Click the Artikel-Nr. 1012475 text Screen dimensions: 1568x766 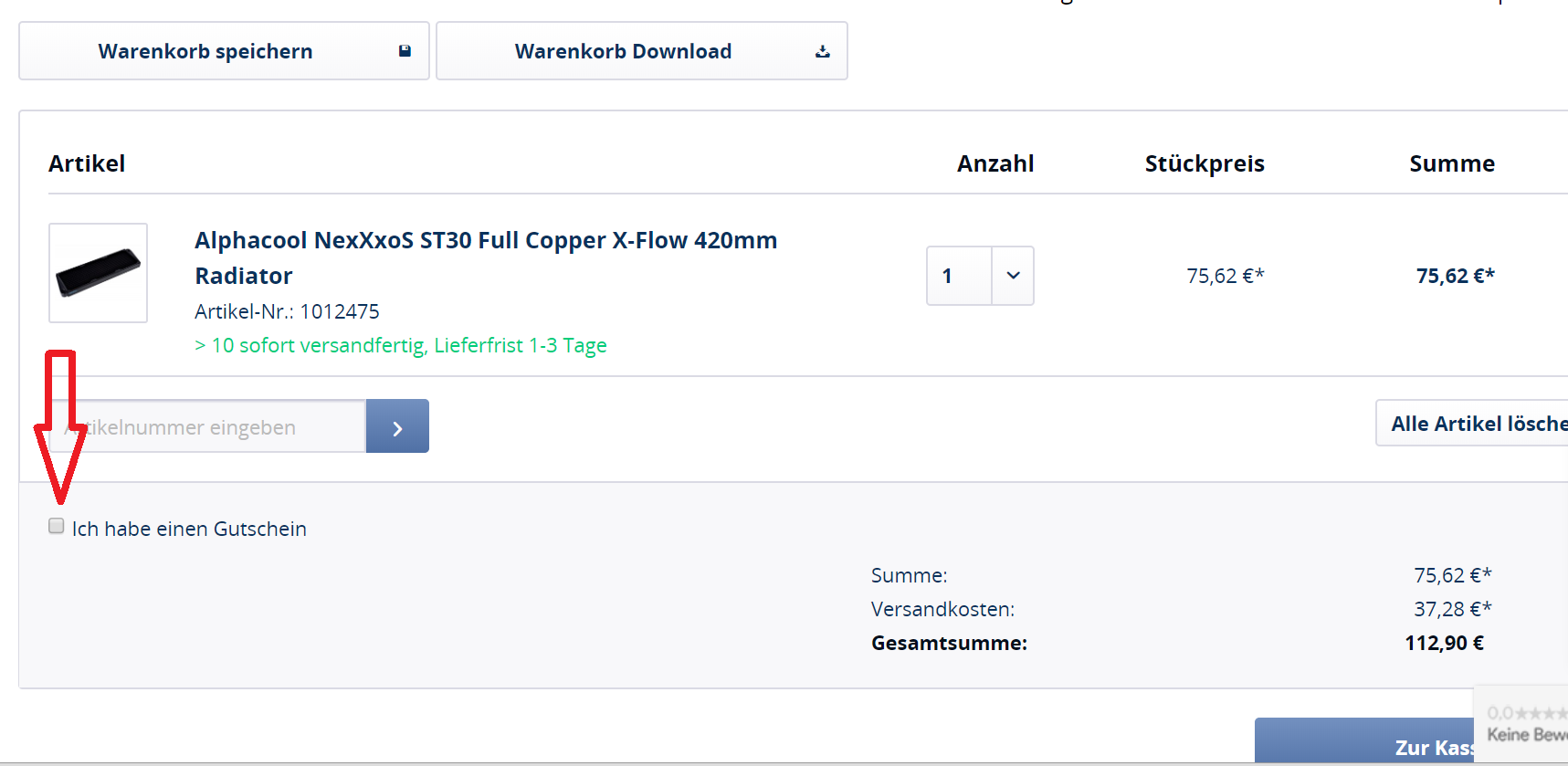pos(287,311)
